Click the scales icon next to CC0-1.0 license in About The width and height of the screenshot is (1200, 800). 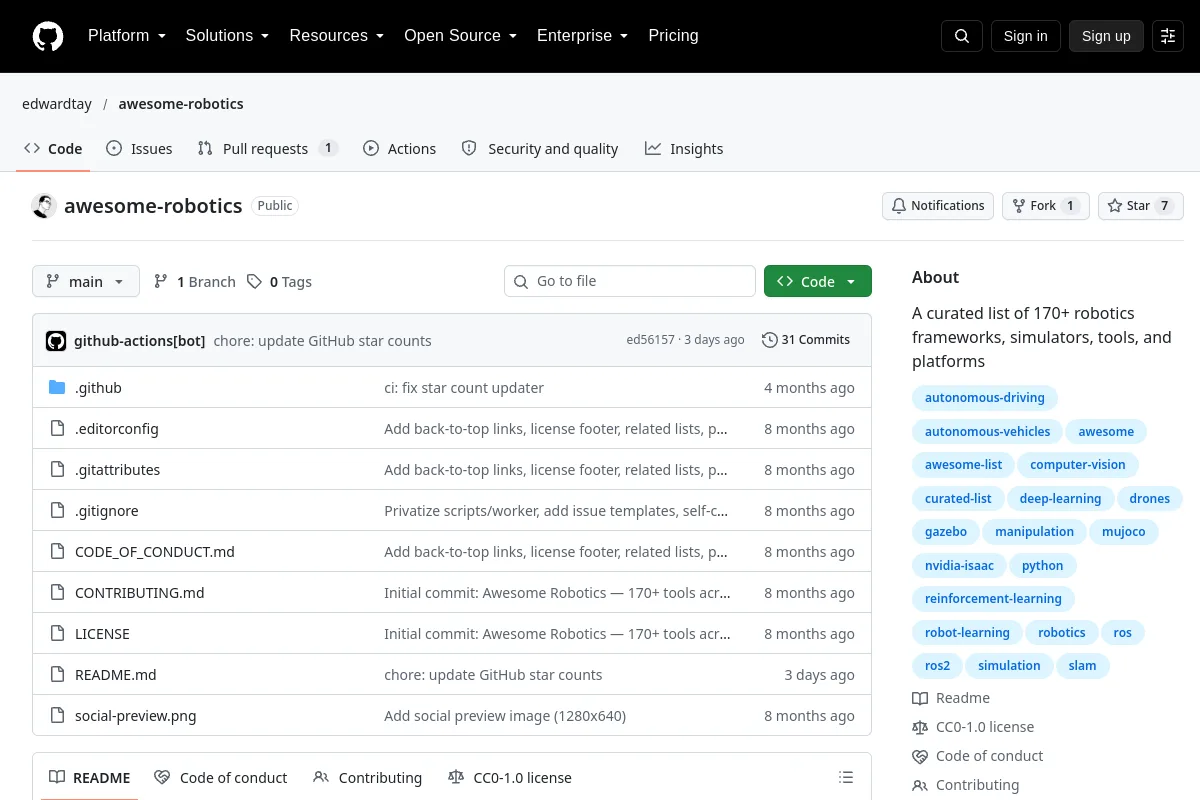click(920, 727)
